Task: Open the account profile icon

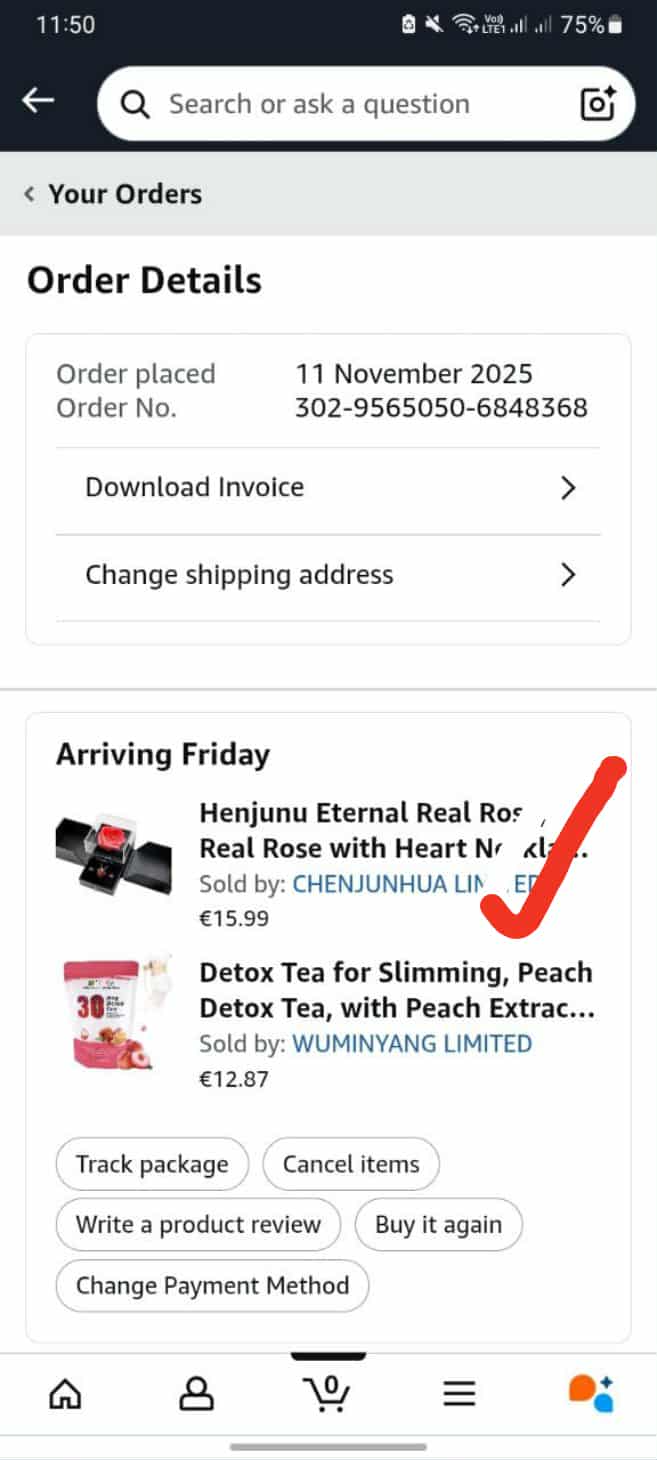Action: (196, 1392)
